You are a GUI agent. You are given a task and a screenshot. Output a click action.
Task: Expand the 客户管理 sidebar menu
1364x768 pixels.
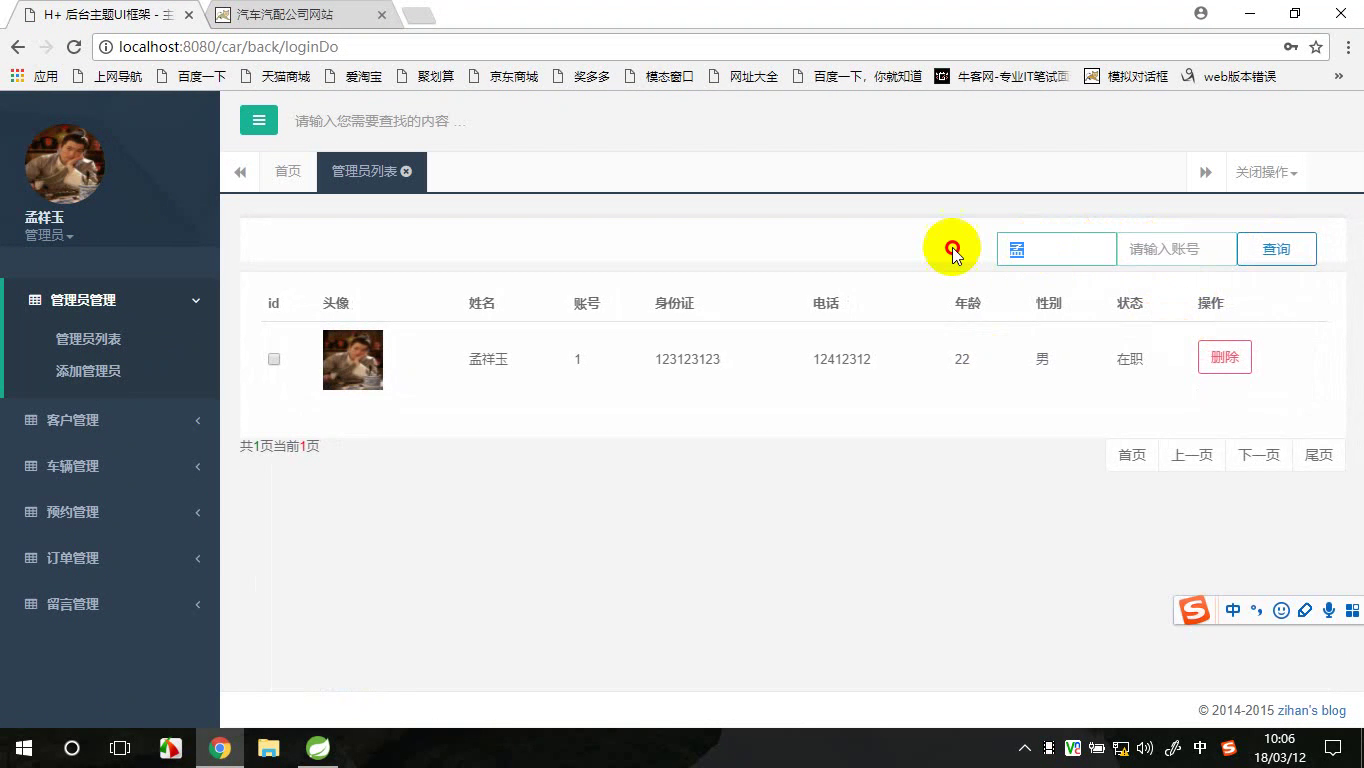198,420
